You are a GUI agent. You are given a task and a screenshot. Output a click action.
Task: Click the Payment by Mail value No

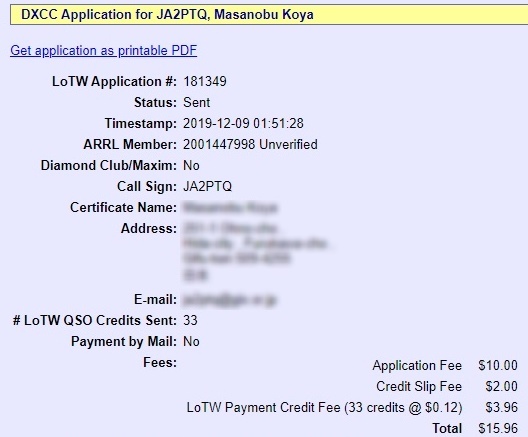pos(191,341)
